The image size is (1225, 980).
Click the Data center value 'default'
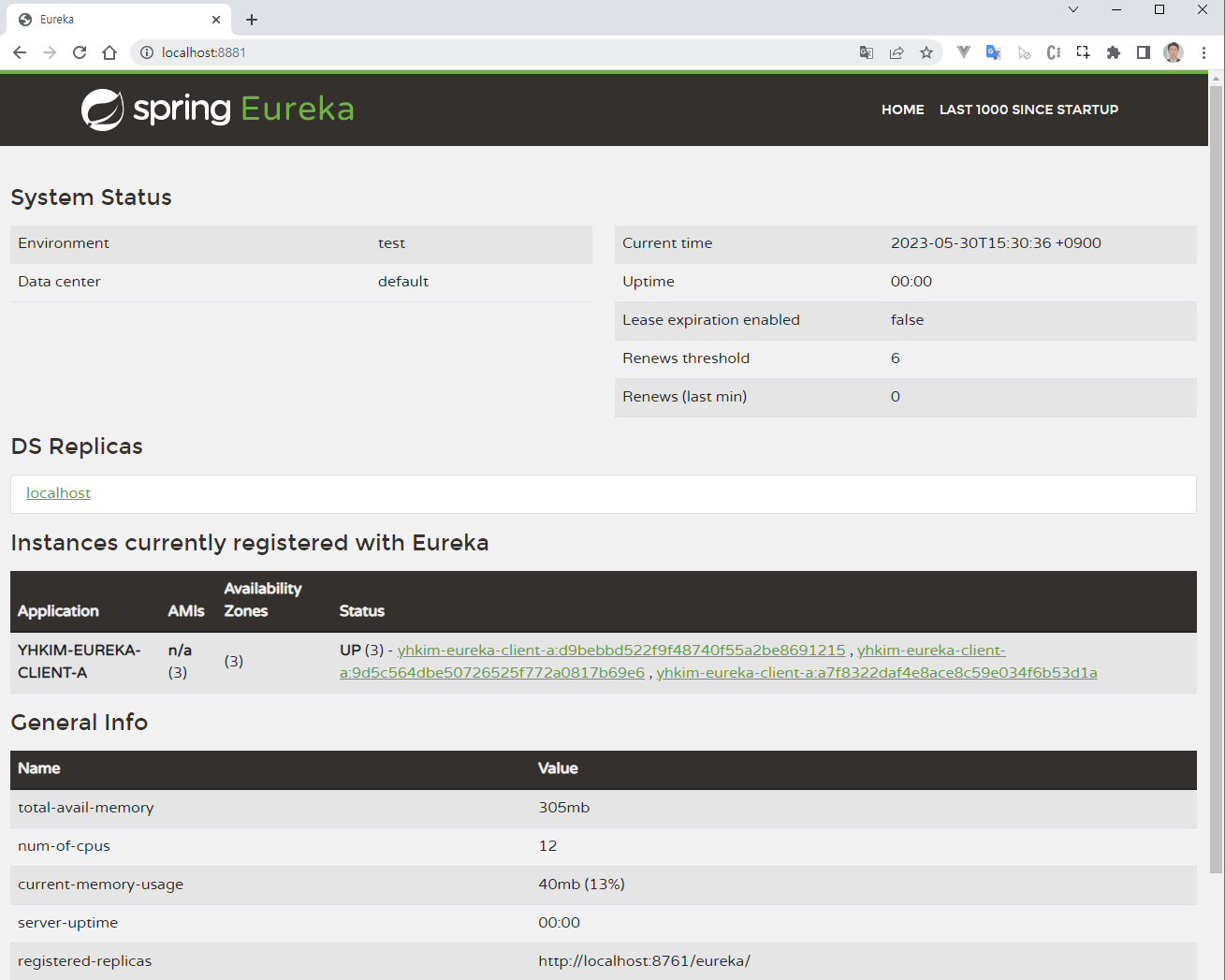point(403,282)
